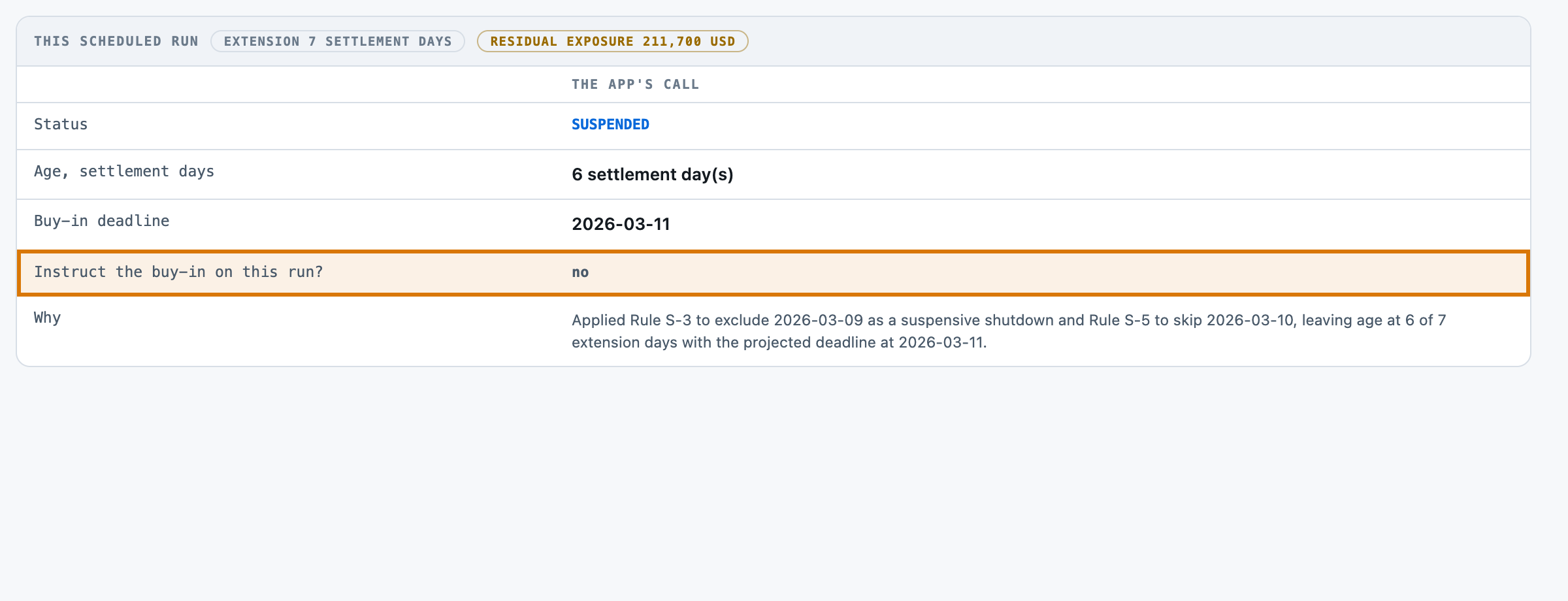
Task: Click '6 of 7' in the Why explanation
Action: pos(1426,320)
